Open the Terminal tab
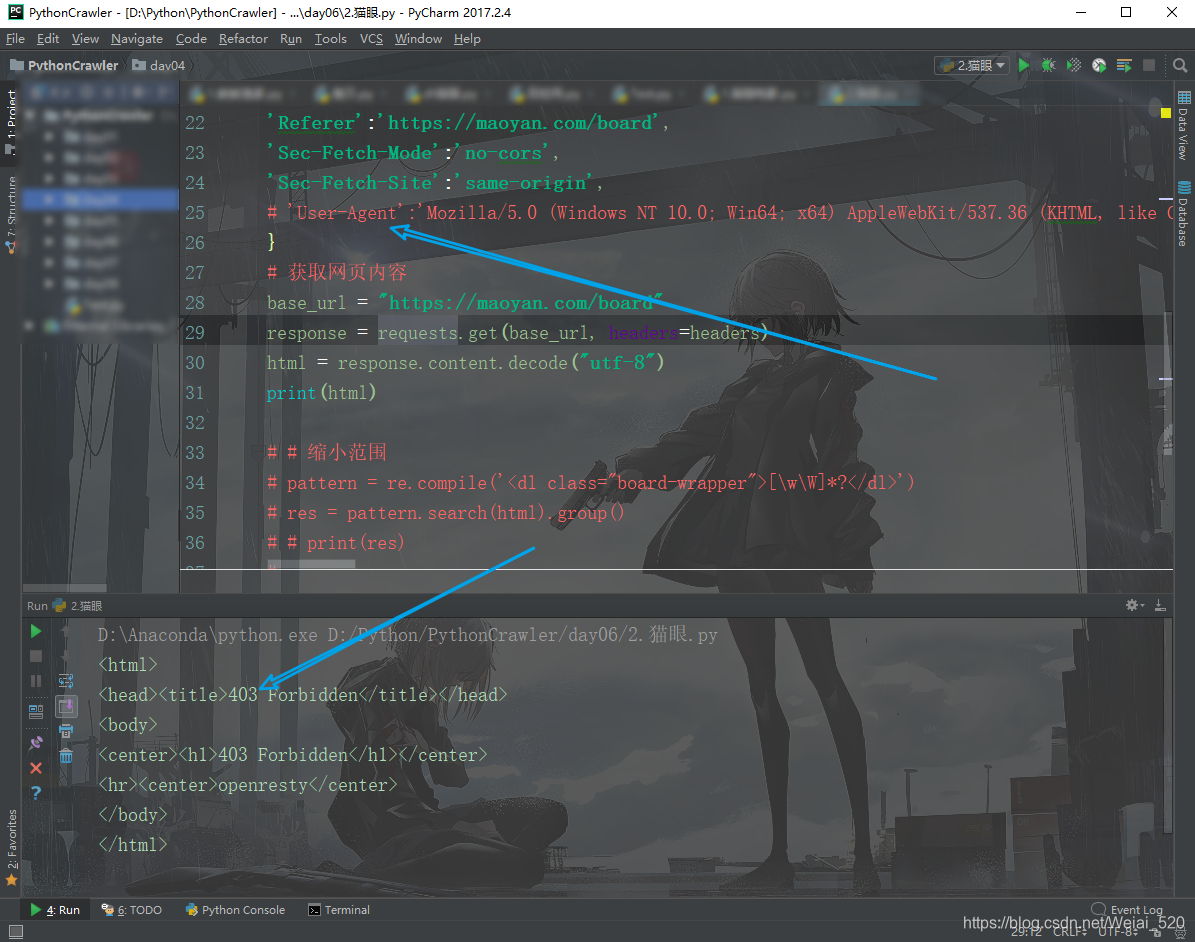This screenshot has width=1195, height=942. pos(339,909)
